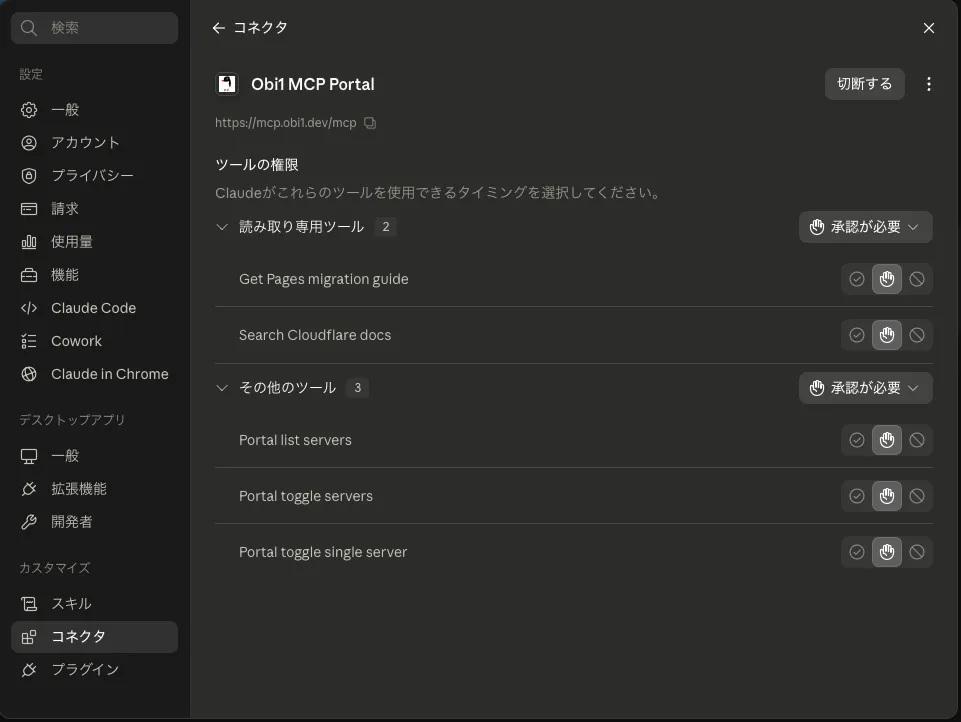Always allow Portal list servers
The height and width of the screenshot is (722, 961).
857,440
